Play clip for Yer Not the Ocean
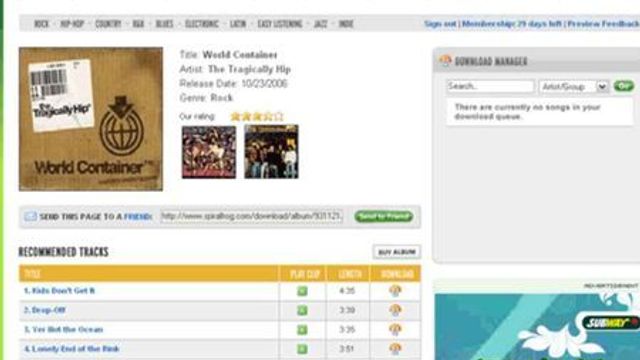 coord(302,329)
